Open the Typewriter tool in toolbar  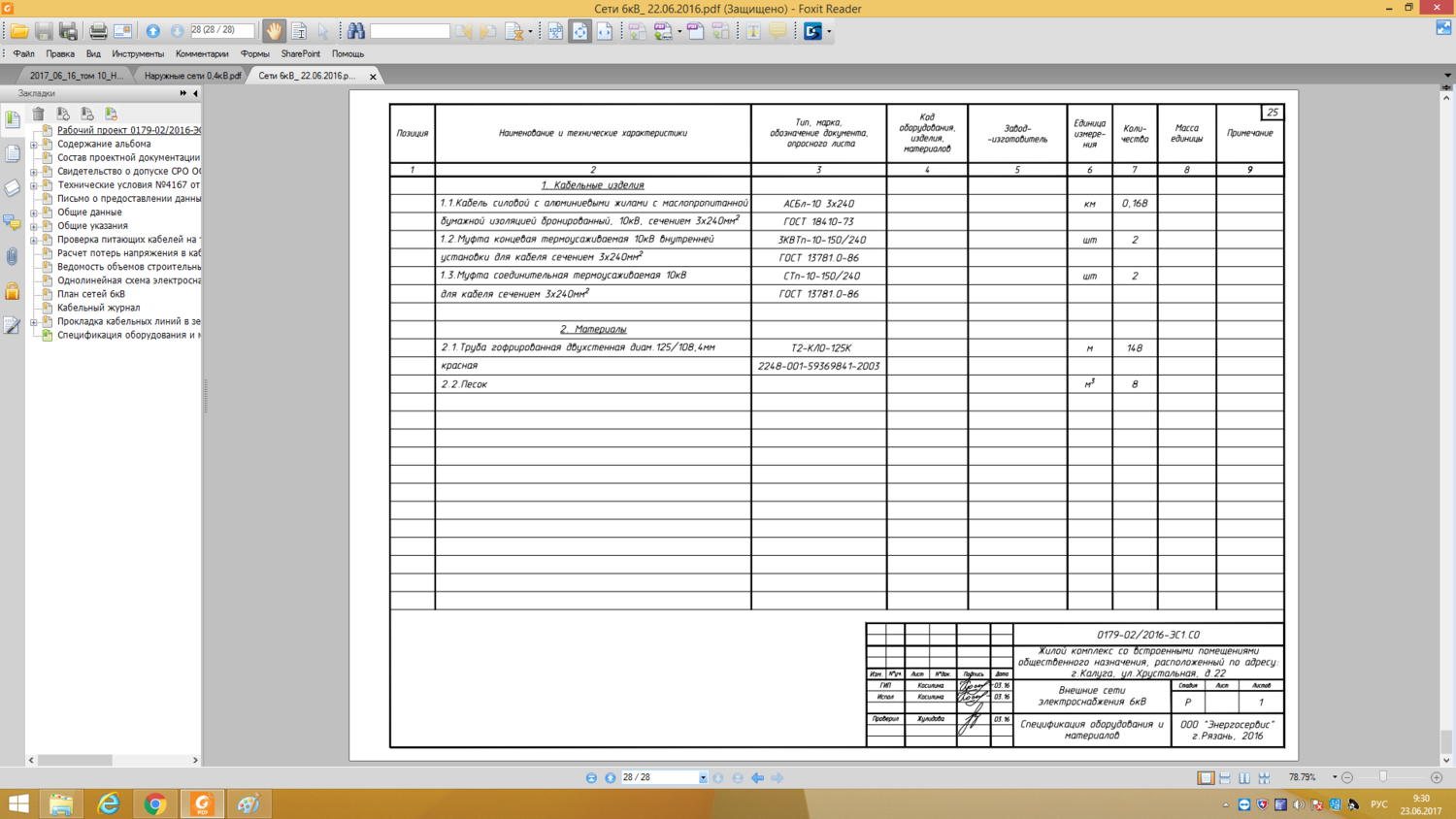coord(753,31)
